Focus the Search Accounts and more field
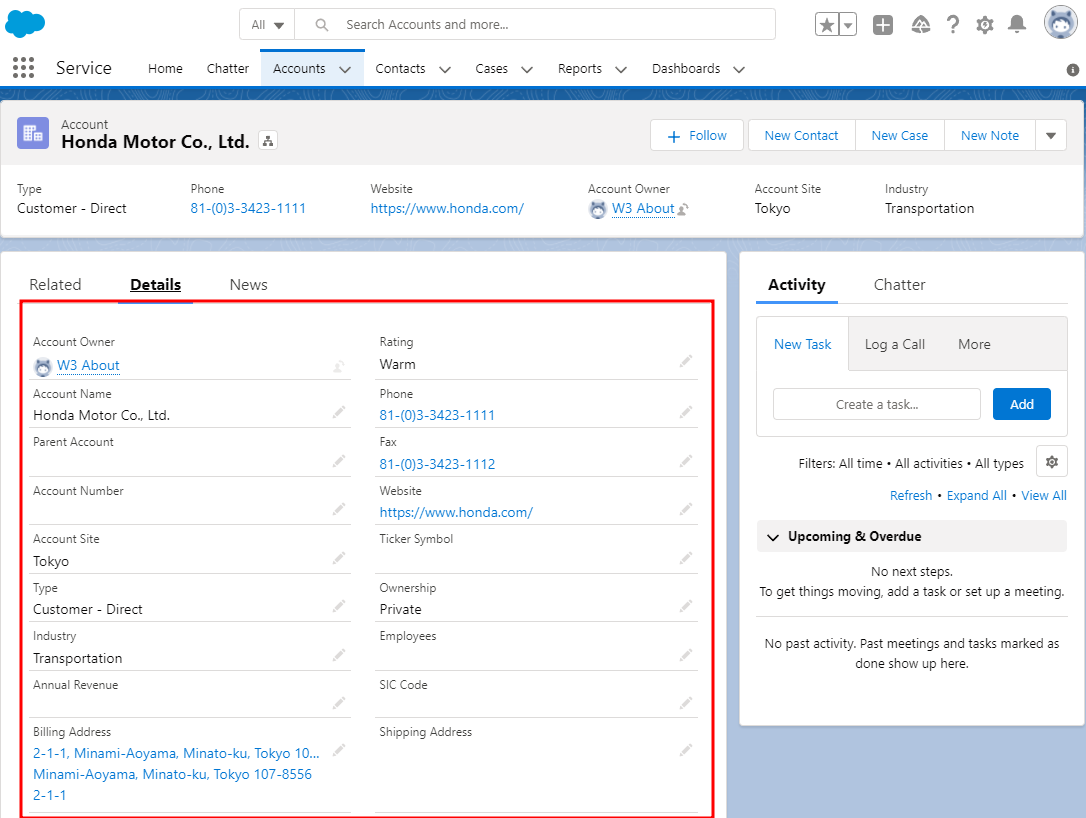1086x818 pixels. [x=535, y=25]
